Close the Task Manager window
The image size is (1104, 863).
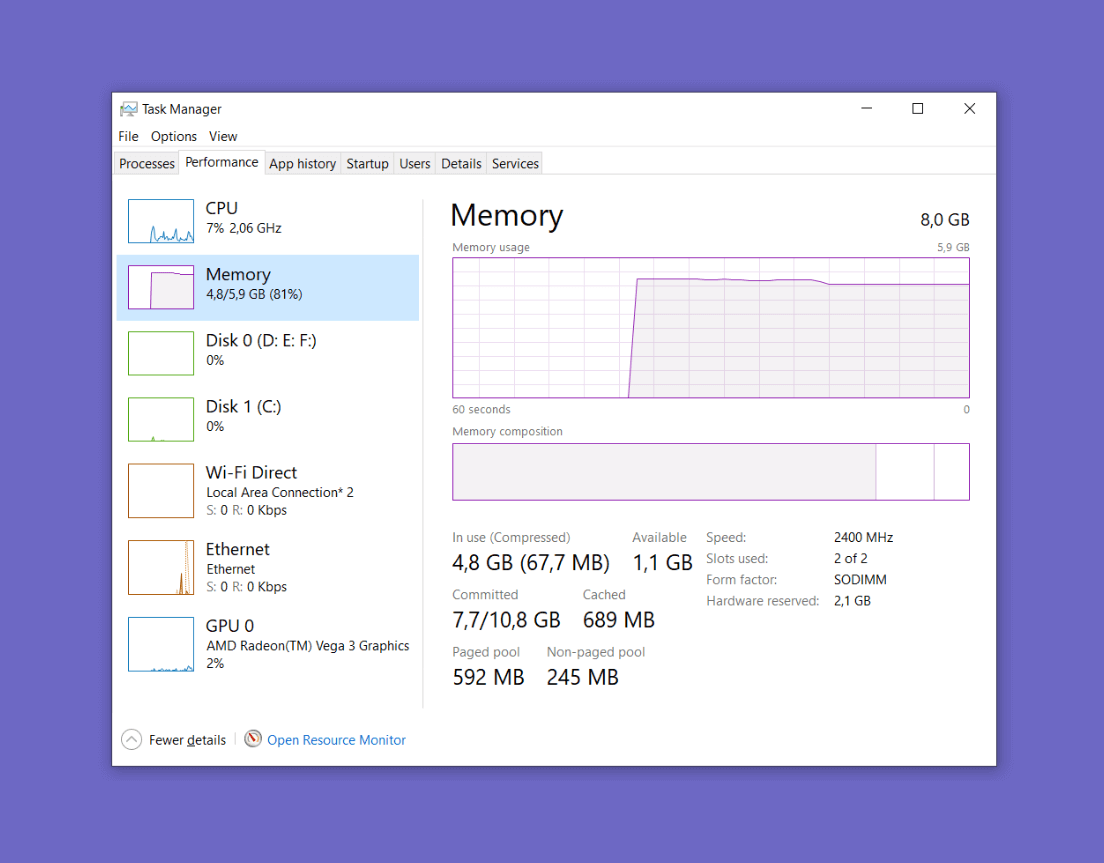click(970, 108)
